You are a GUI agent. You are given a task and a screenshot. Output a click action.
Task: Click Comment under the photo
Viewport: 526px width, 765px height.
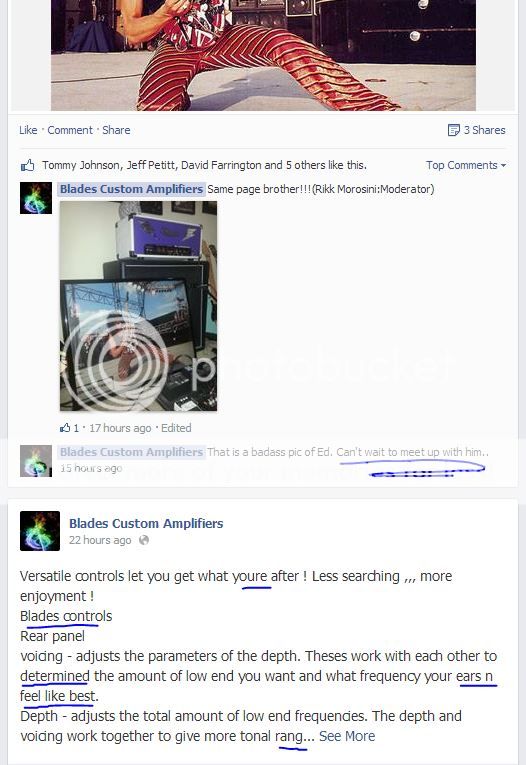pyautogui.click(x=70, y=130)
